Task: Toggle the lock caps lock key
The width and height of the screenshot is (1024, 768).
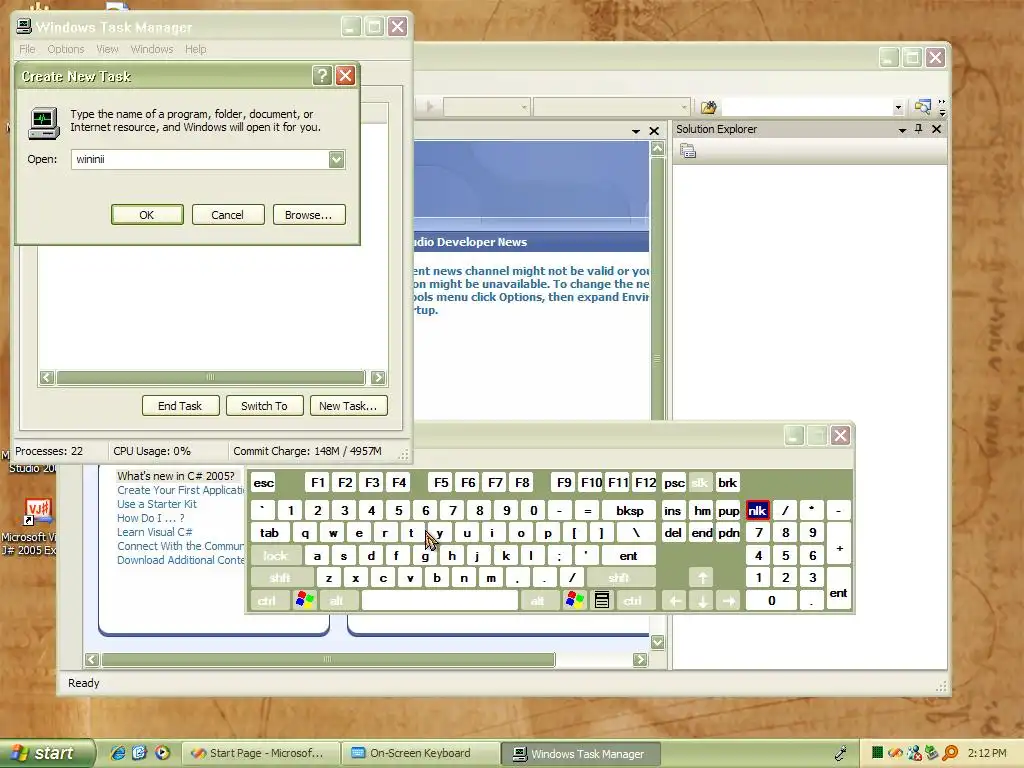Action: pyautogui.click(x=275, y=556)
